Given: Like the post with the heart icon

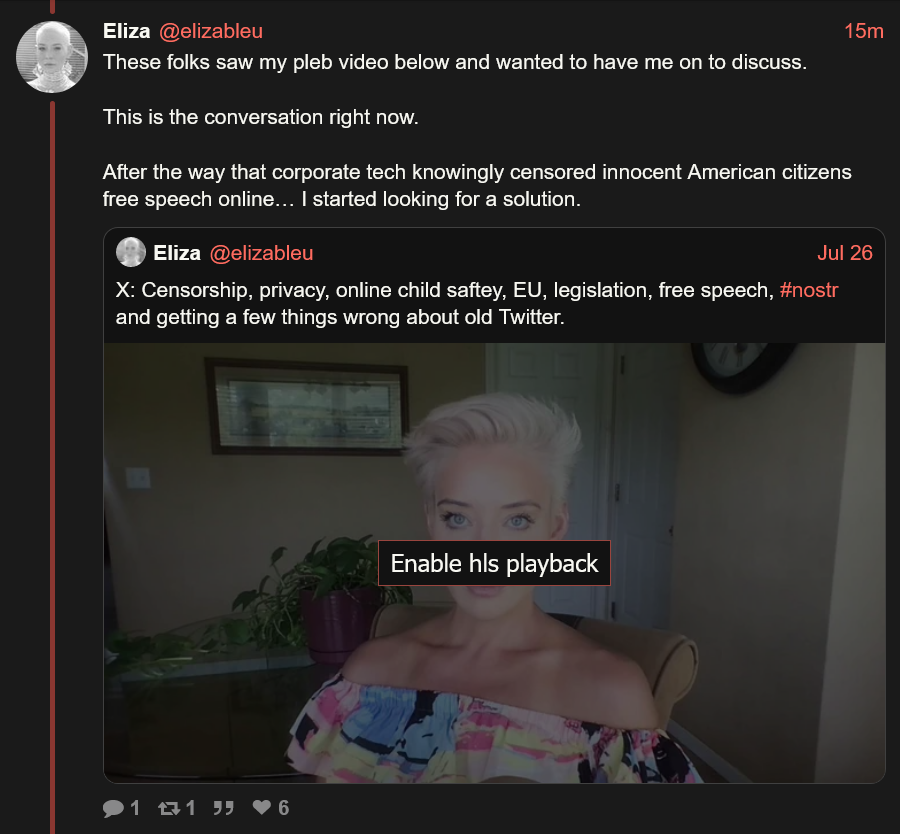Looking at the screenshot, I should tap(262, 807).
